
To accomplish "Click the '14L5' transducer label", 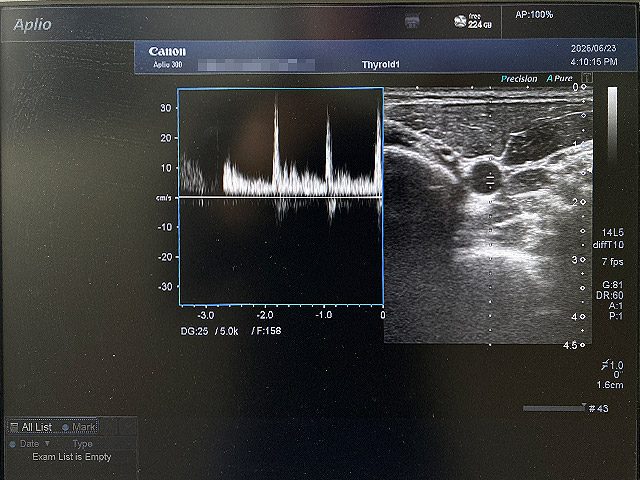I will click(x=613, y=232).
